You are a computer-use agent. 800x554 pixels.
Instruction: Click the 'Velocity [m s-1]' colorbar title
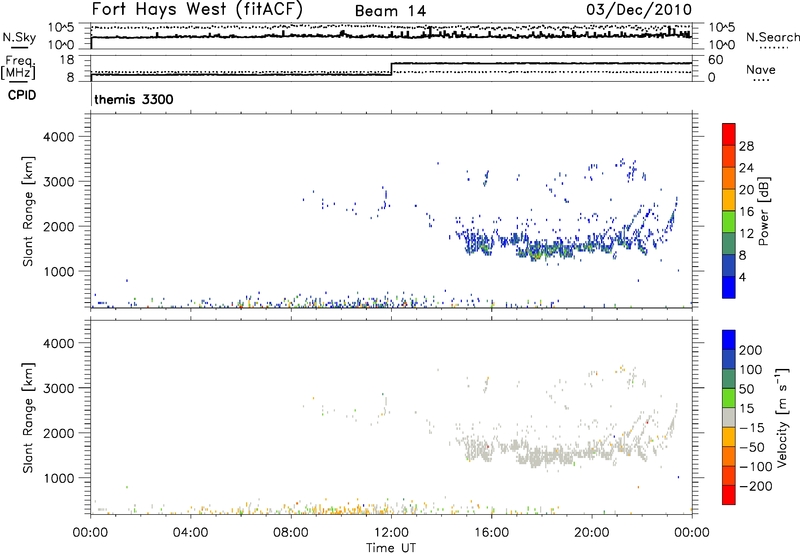(782, 417)
